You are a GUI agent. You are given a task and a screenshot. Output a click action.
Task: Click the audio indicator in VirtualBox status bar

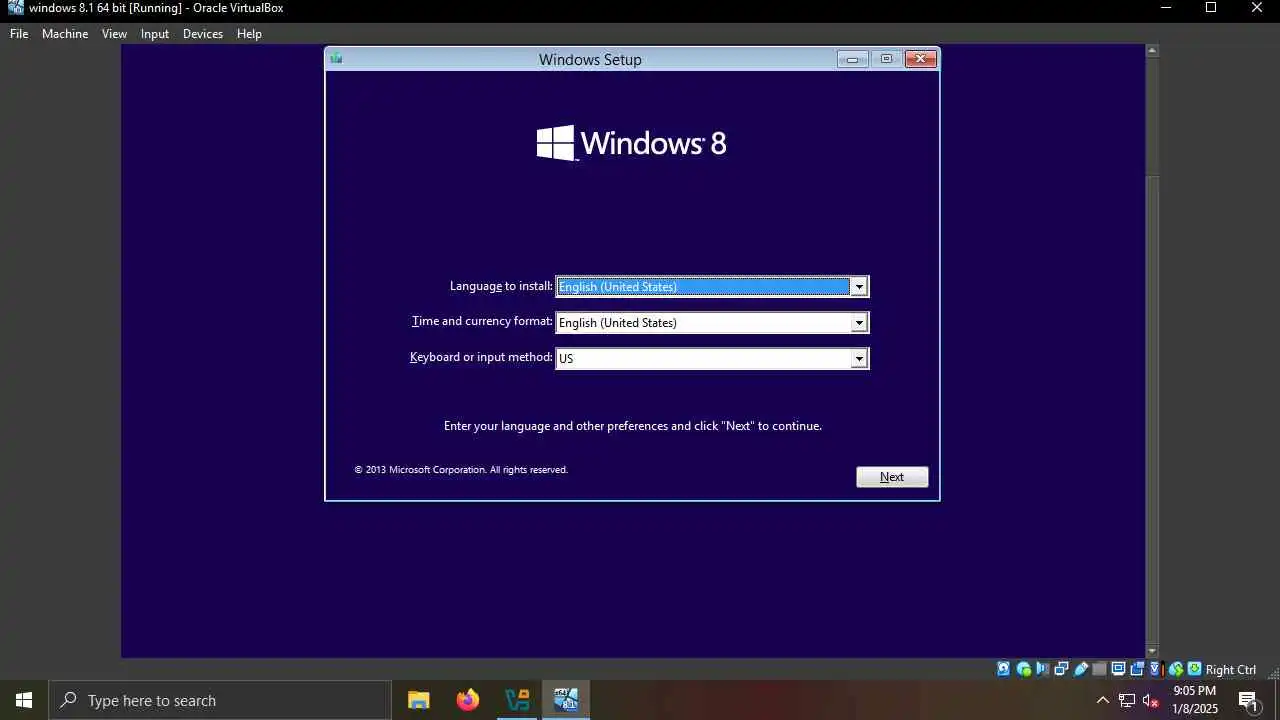1043,669
